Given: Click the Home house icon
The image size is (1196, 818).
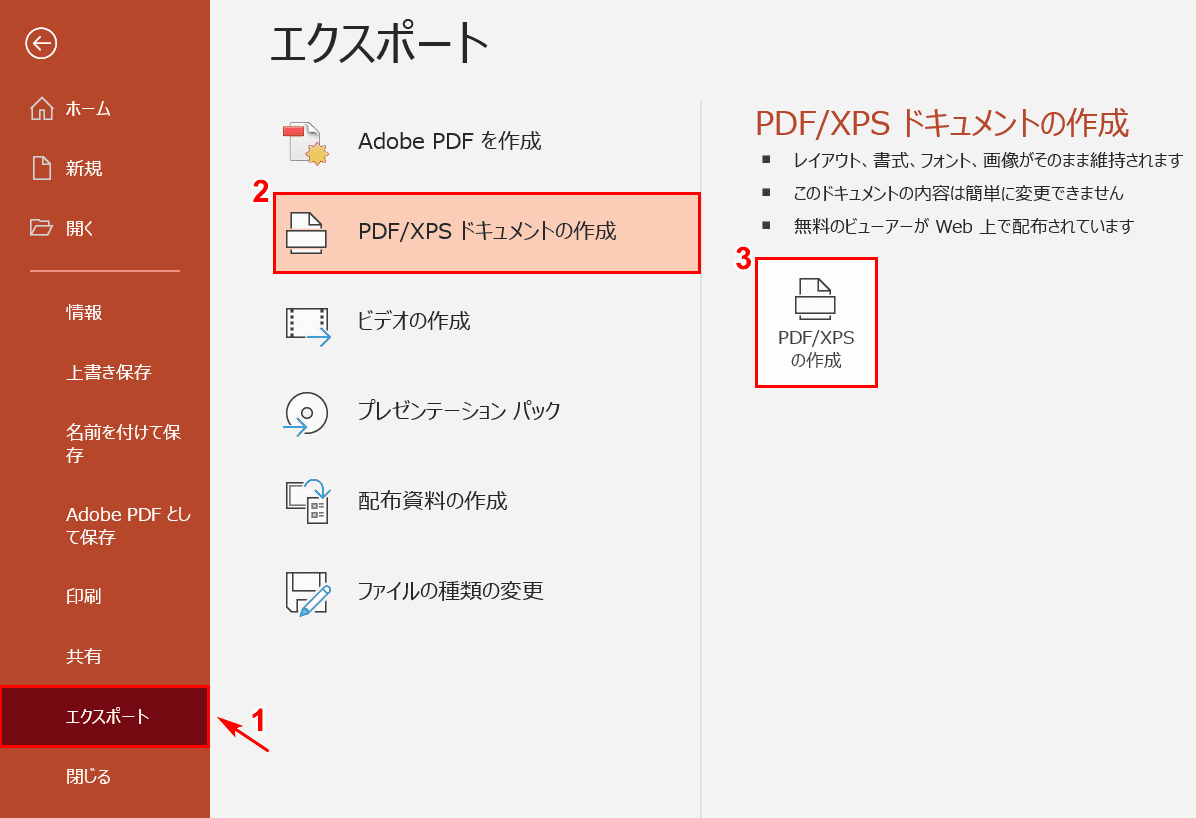Looking at the screenshot, I should [41, 109].
